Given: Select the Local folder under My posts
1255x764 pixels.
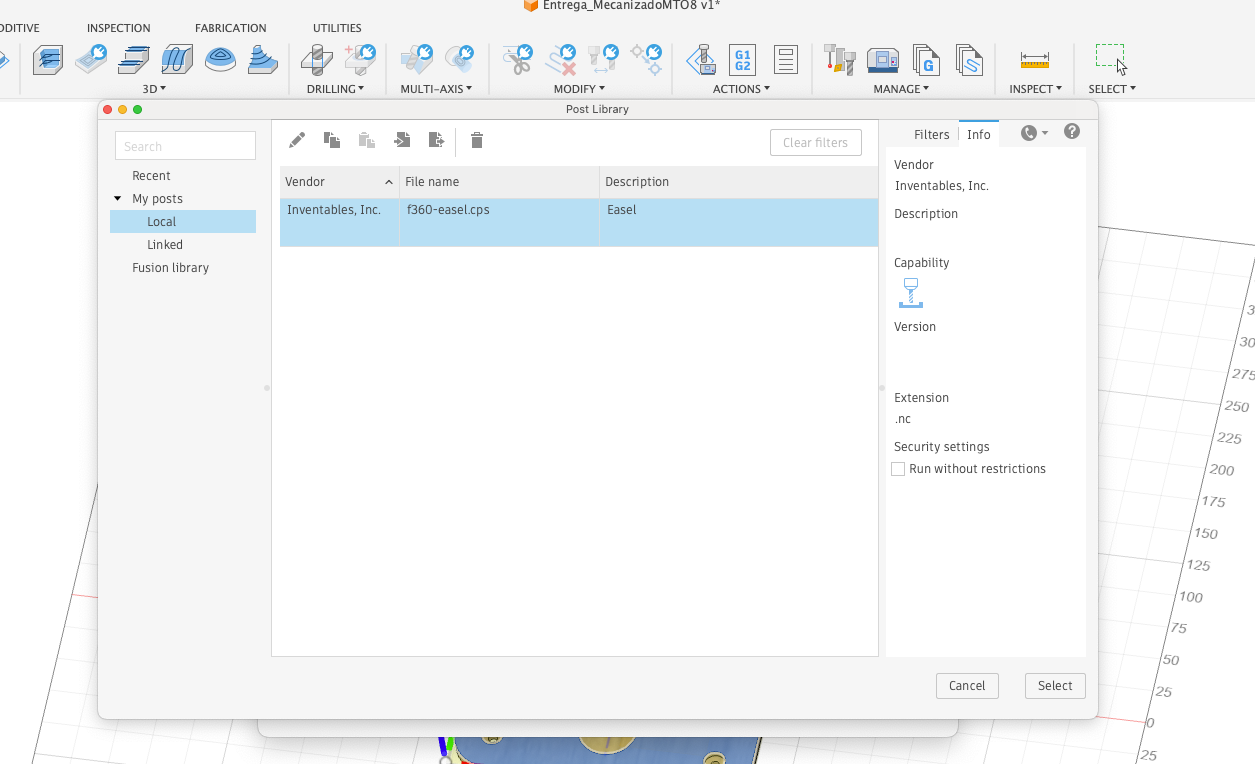Looking at the screenshot, I should 183,222.
